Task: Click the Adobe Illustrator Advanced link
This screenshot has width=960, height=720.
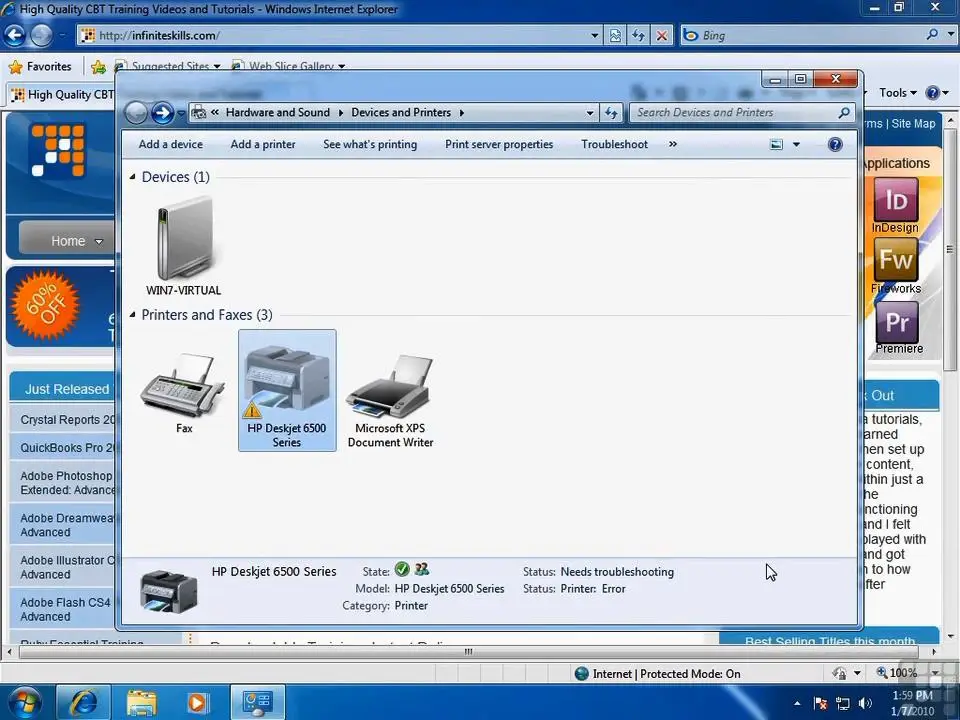Action: click(x=67, y=567)
